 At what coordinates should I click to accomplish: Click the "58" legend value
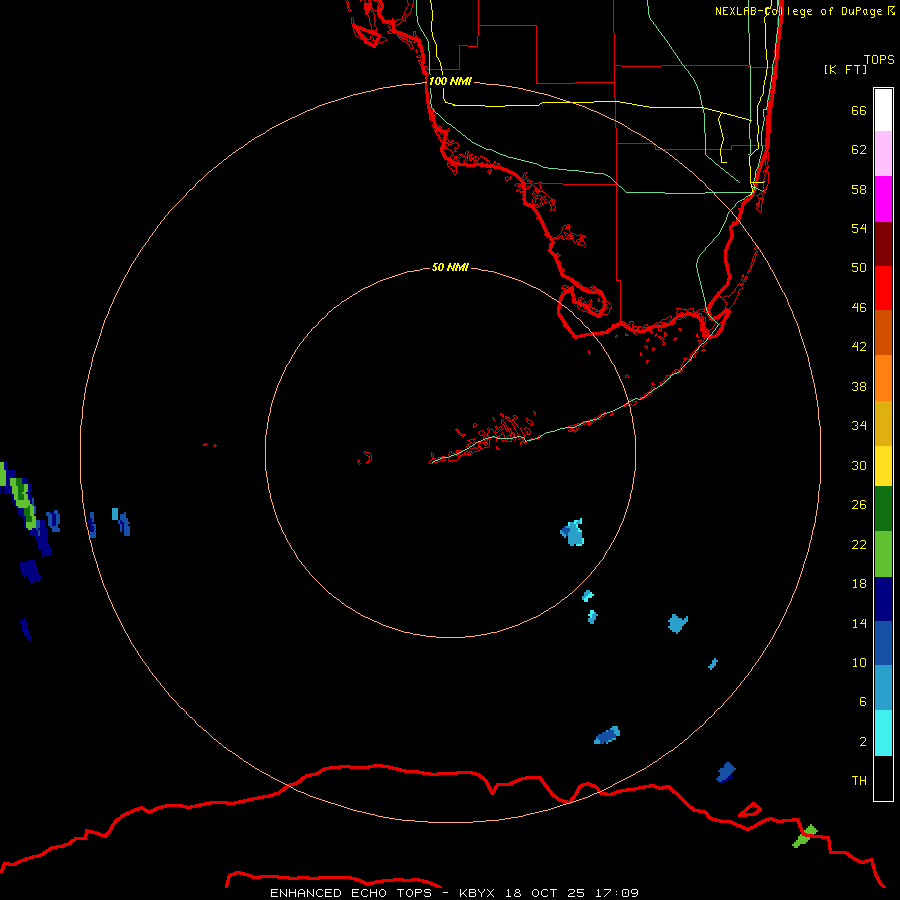[x=859, y=189]
